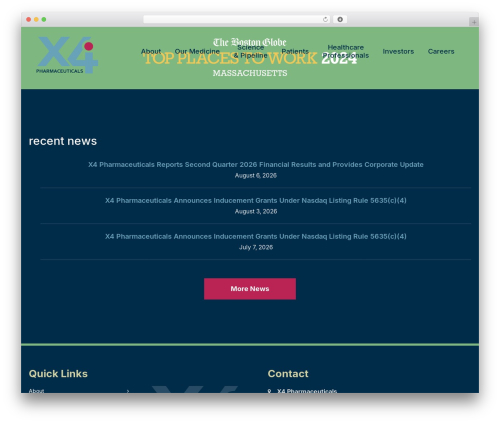Open a new tab with the plus button
The height and width of the screenshot is (423, 500).
click(x=474, y=22)
